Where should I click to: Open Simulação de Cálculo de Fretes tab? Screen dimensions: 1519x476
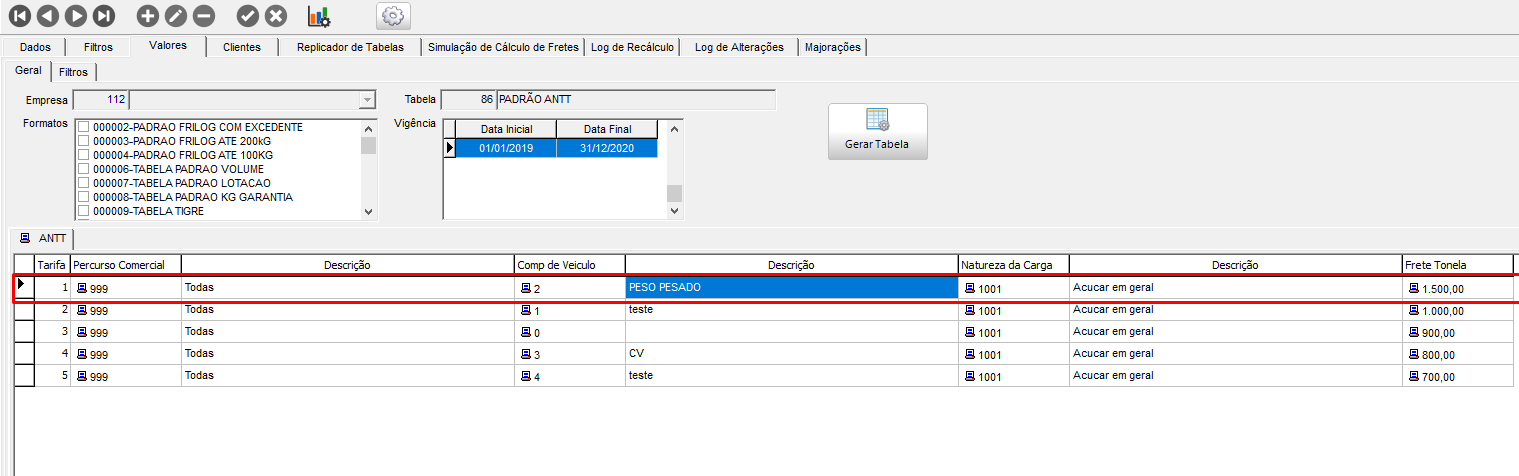[504, 47]
